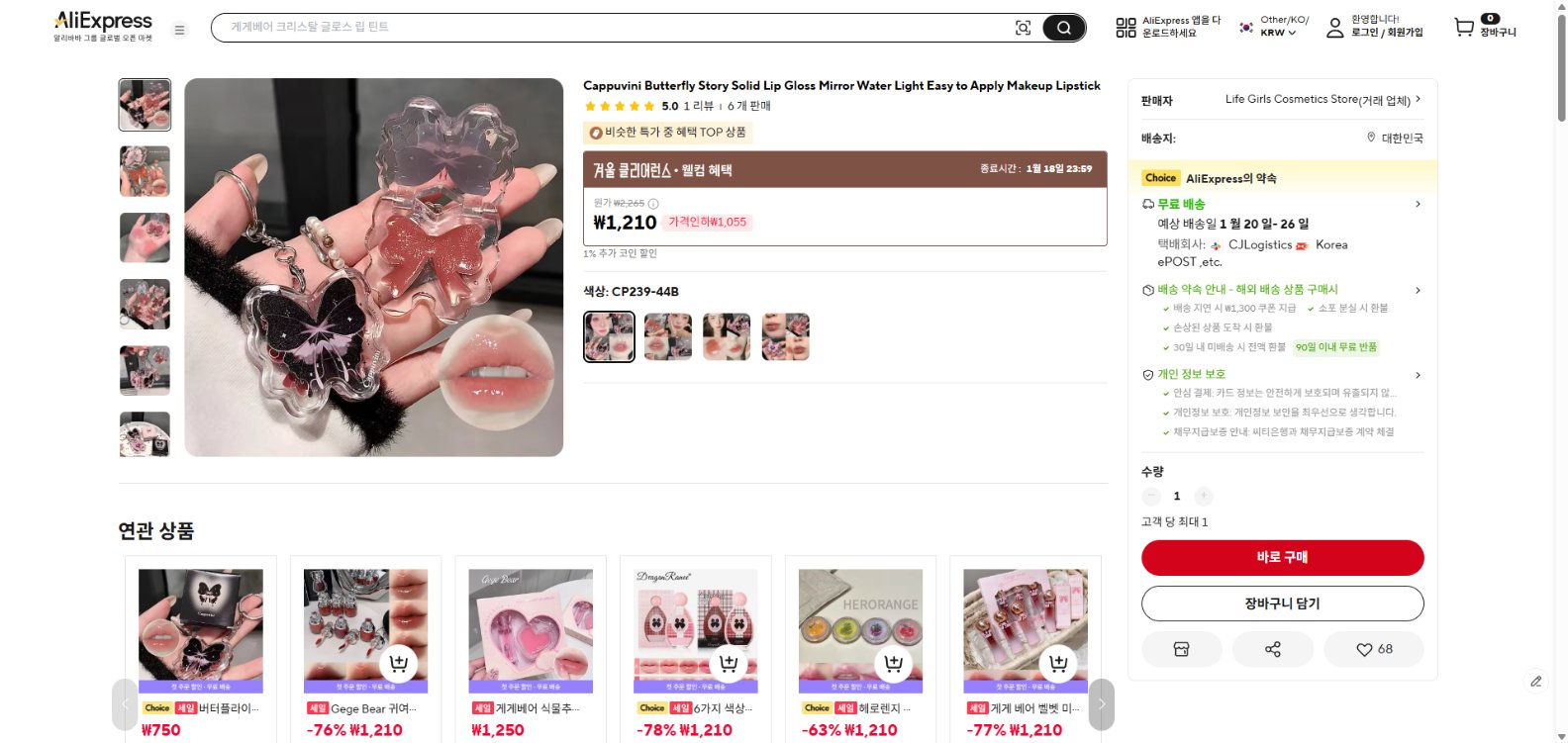Screen dimensions: 1568x743
Task: Increase quantity with plus button
Action: pyautogui.click(x=1203, y=496)
